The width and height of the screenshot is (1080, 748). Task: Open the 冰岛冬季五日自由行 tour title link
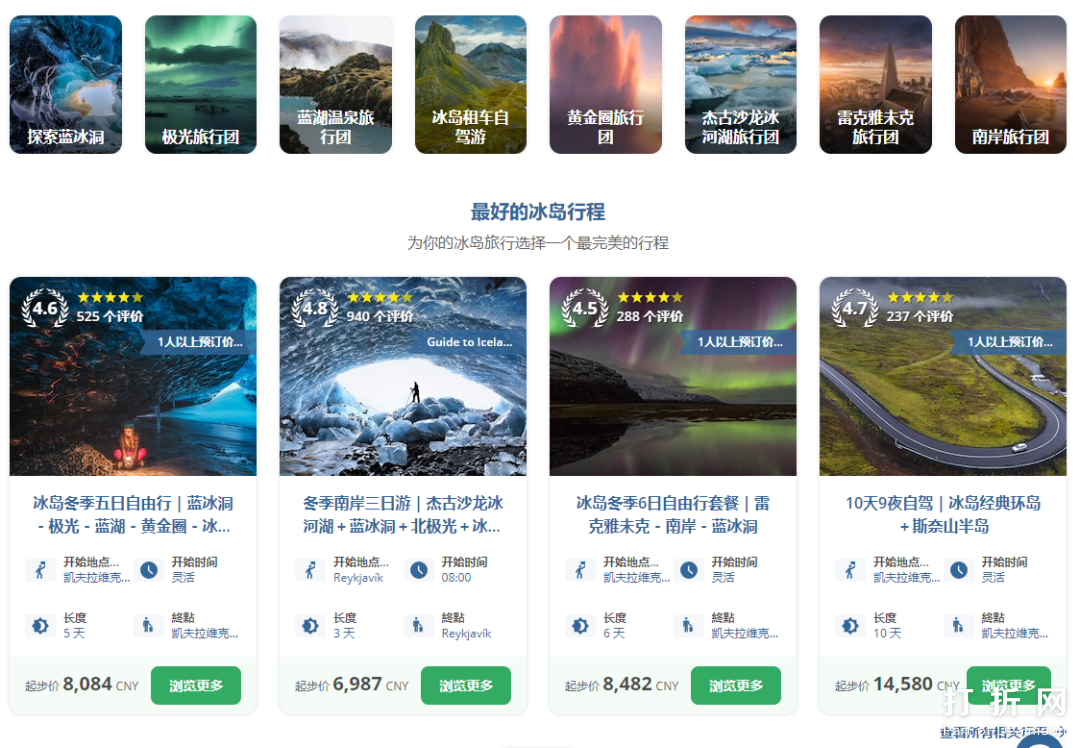133,515
